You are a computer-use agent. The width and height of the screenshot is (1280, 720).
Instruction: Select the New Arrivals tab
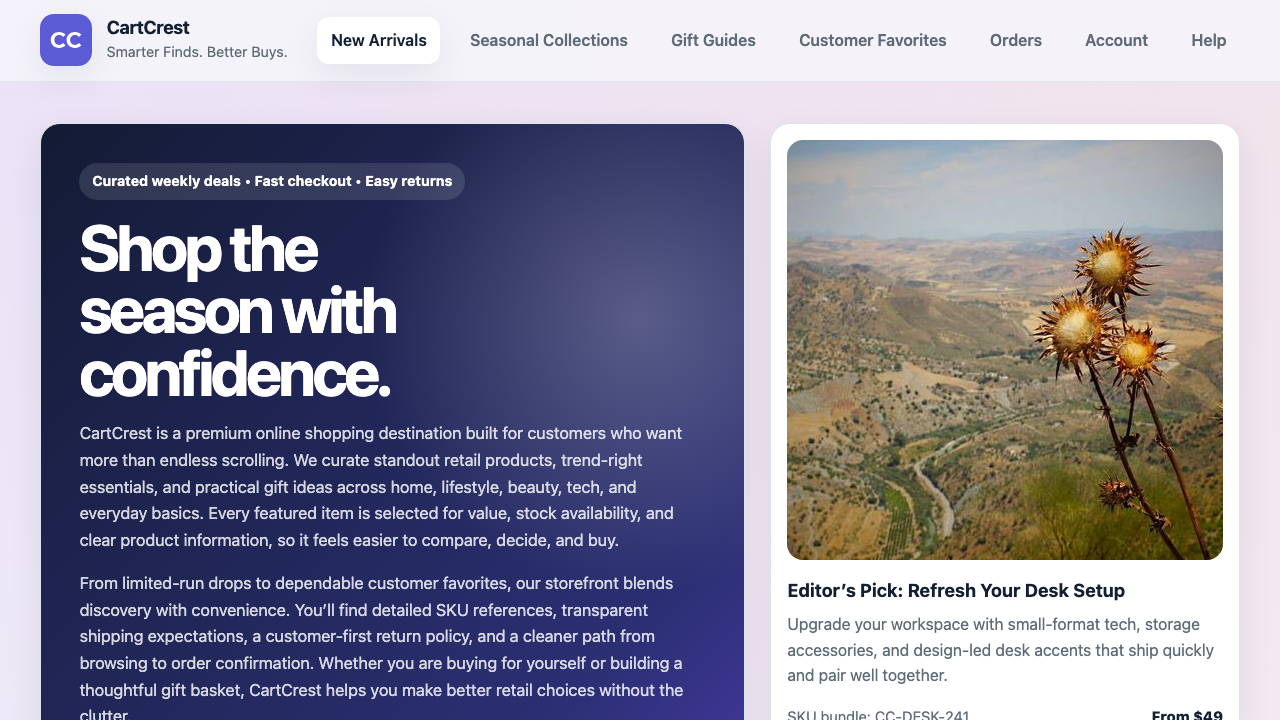point(378,40)
